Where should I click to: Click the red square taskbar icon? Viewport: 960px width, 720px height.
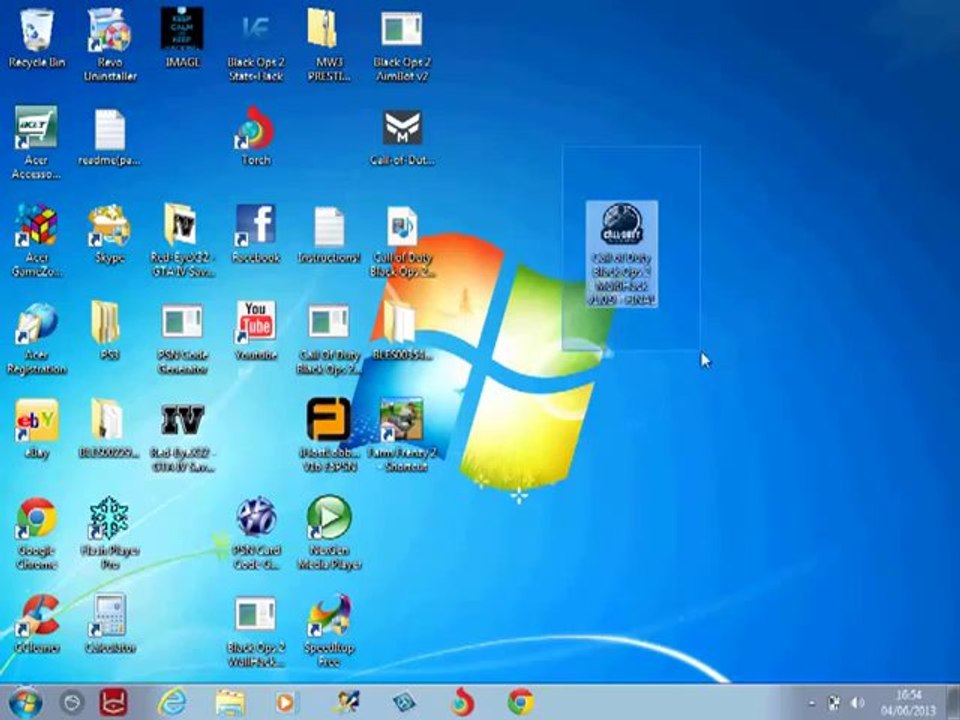point(113,702)
